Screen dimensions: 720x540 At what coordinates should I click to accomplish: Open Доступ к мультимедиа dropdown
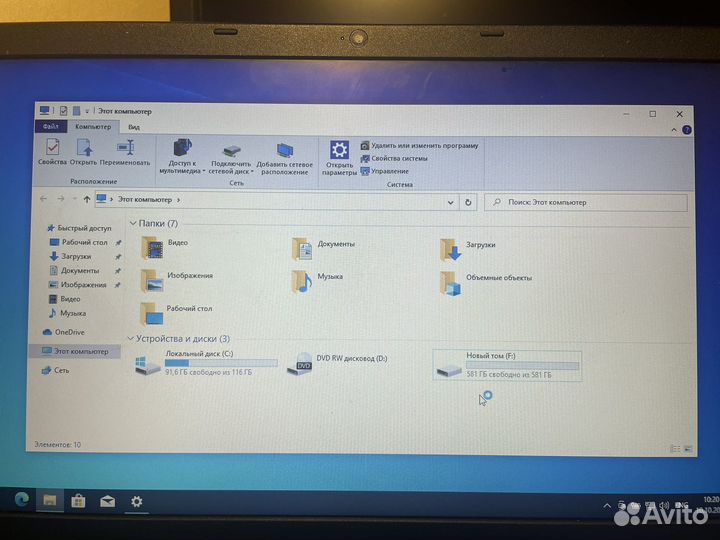coord(182,156)
